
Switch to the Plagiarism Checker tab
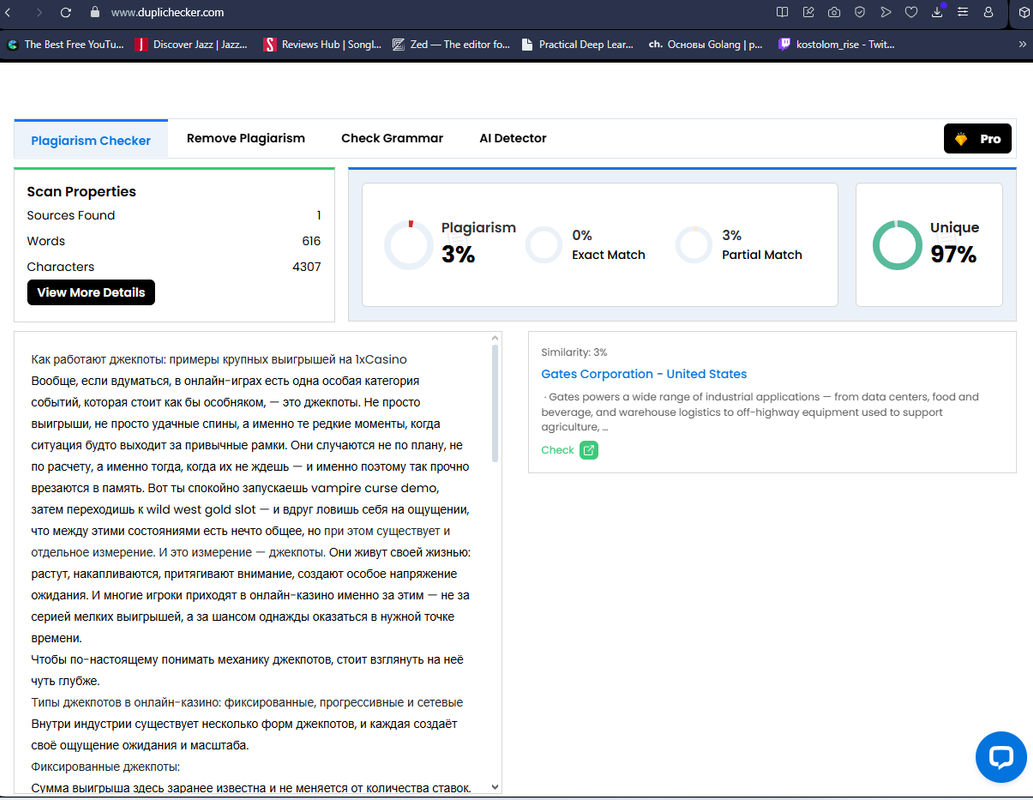[91, 140]
